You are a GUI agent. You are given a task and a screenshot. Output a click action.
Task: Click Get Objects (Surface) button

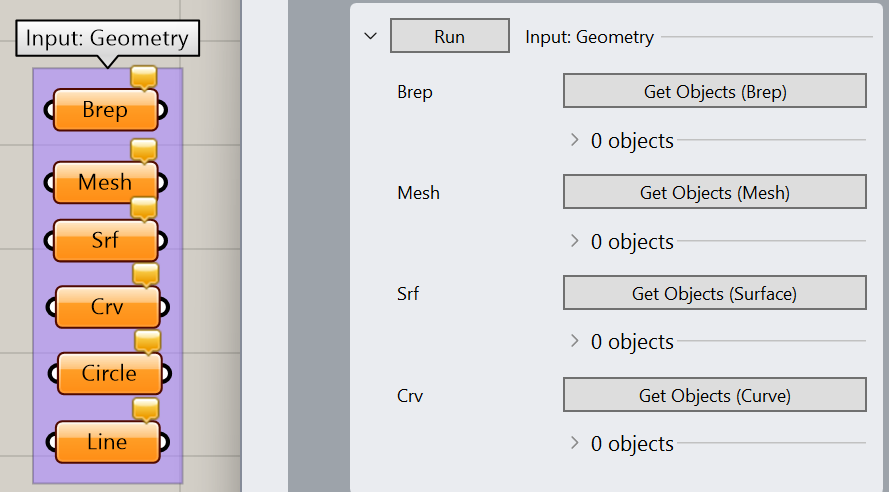click(x=714, y=292)
